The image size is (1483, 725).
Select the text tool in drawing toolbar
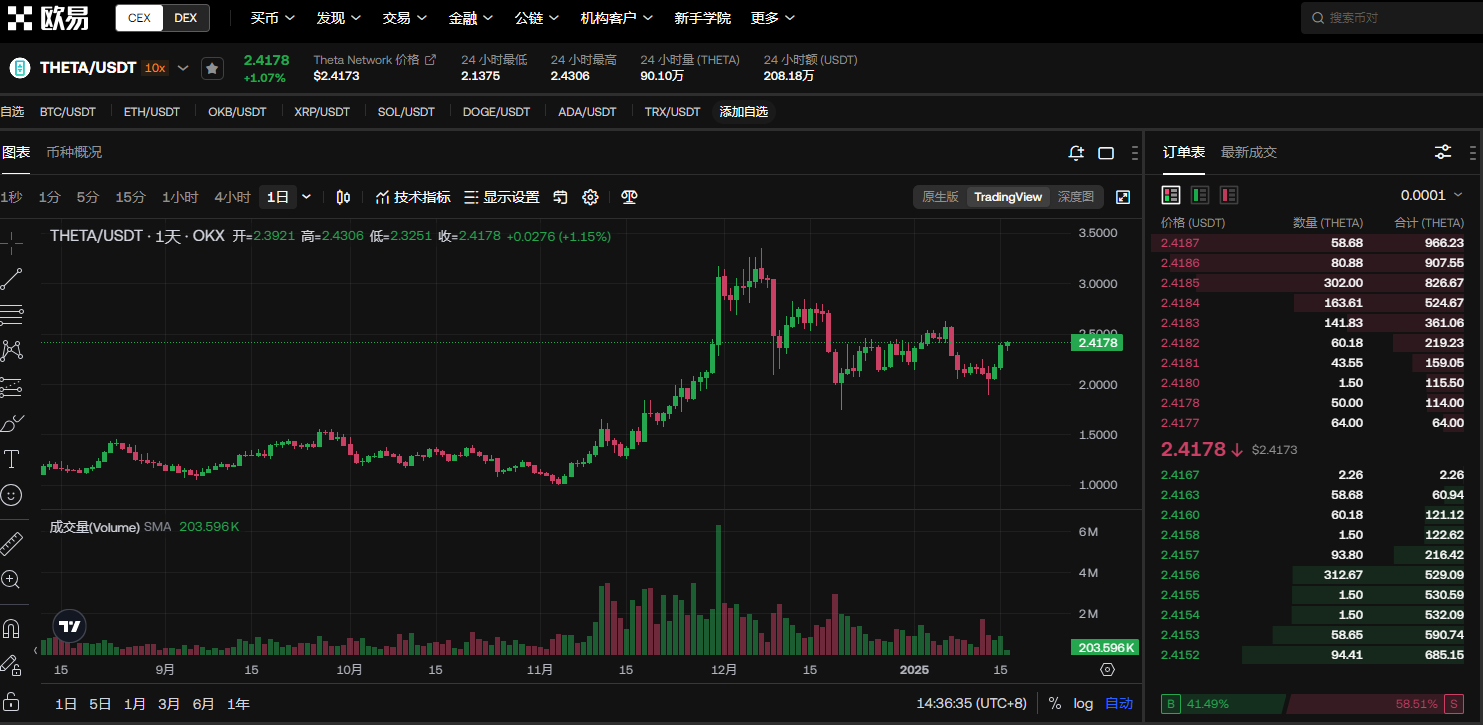pyautogui.click(x=12, y=459)
